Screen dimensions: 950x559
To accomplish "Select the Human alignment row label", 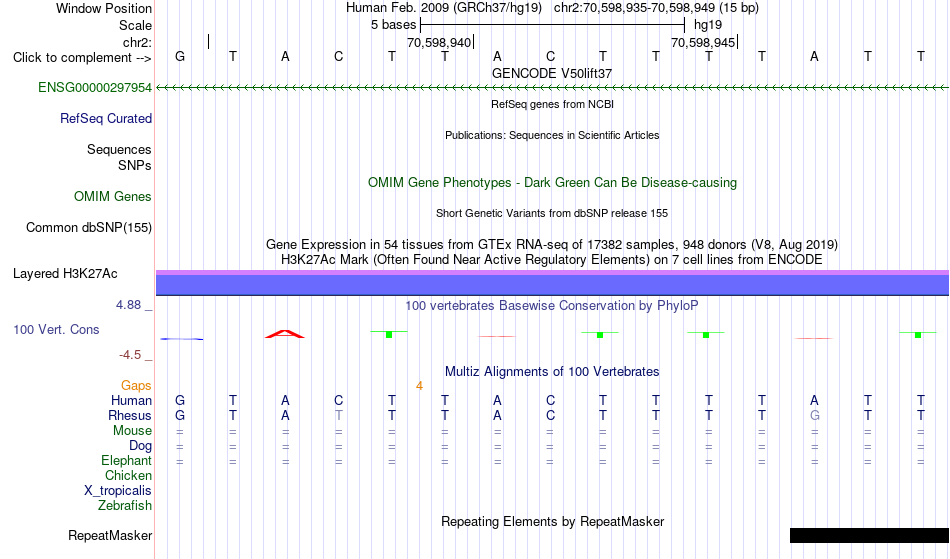I will click(131, 400).
